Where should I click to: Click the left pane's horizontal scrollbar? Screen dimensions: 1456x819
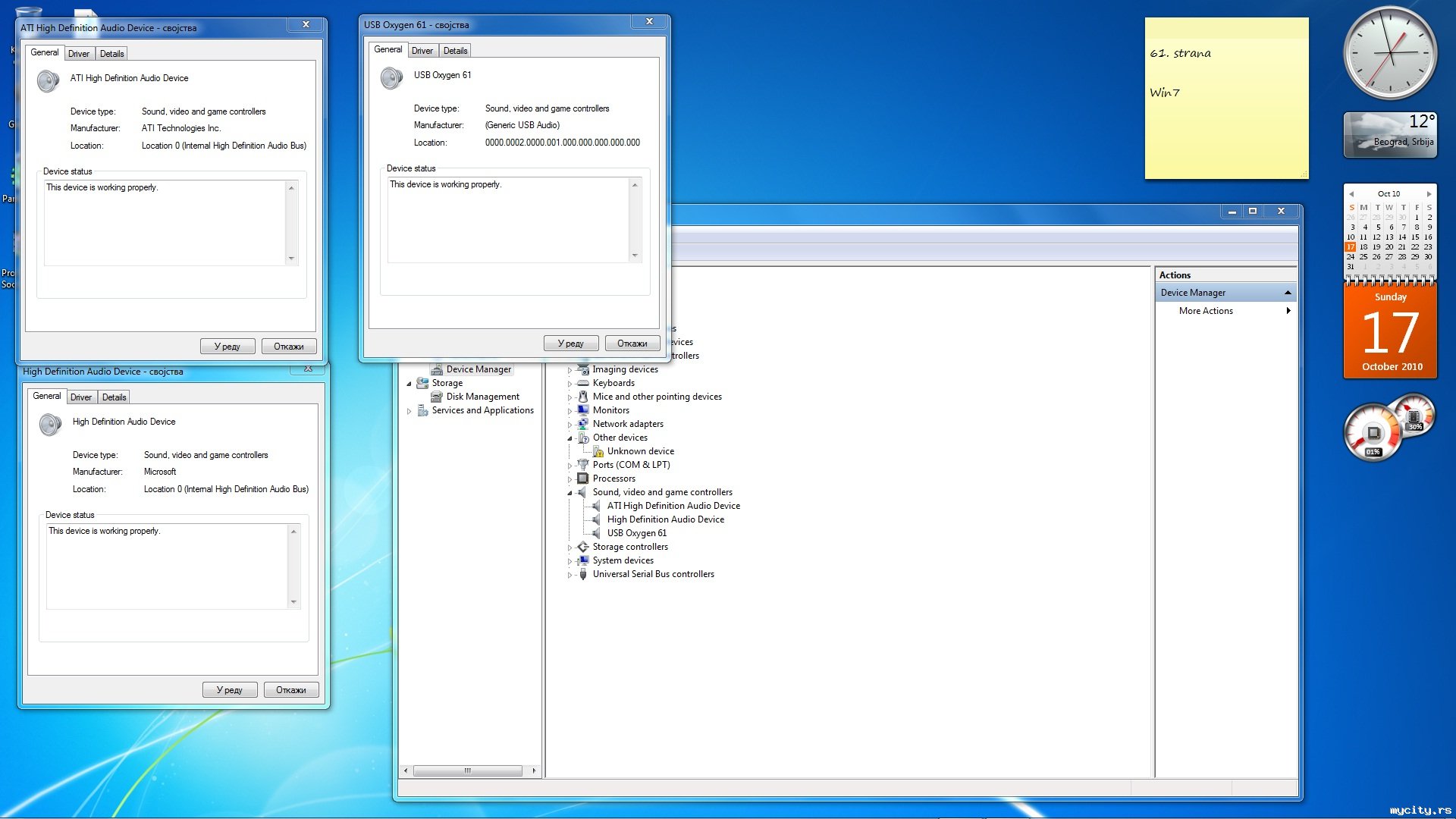[467, 770]
